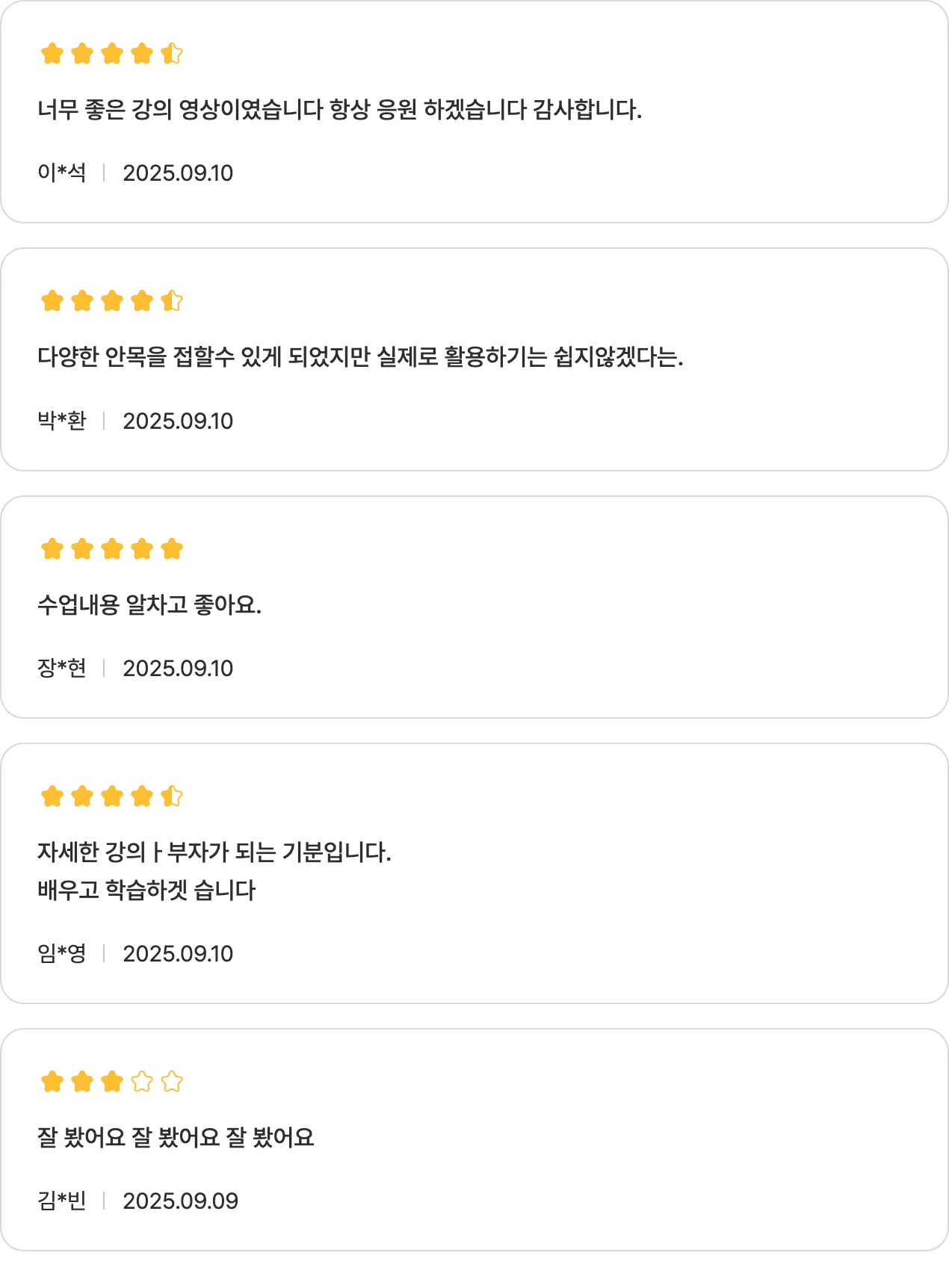Click the line '배우고 학습하겠 습니다'
Image resolution: width=949 pixels, height=1288 pixels.
coord(146,890)
